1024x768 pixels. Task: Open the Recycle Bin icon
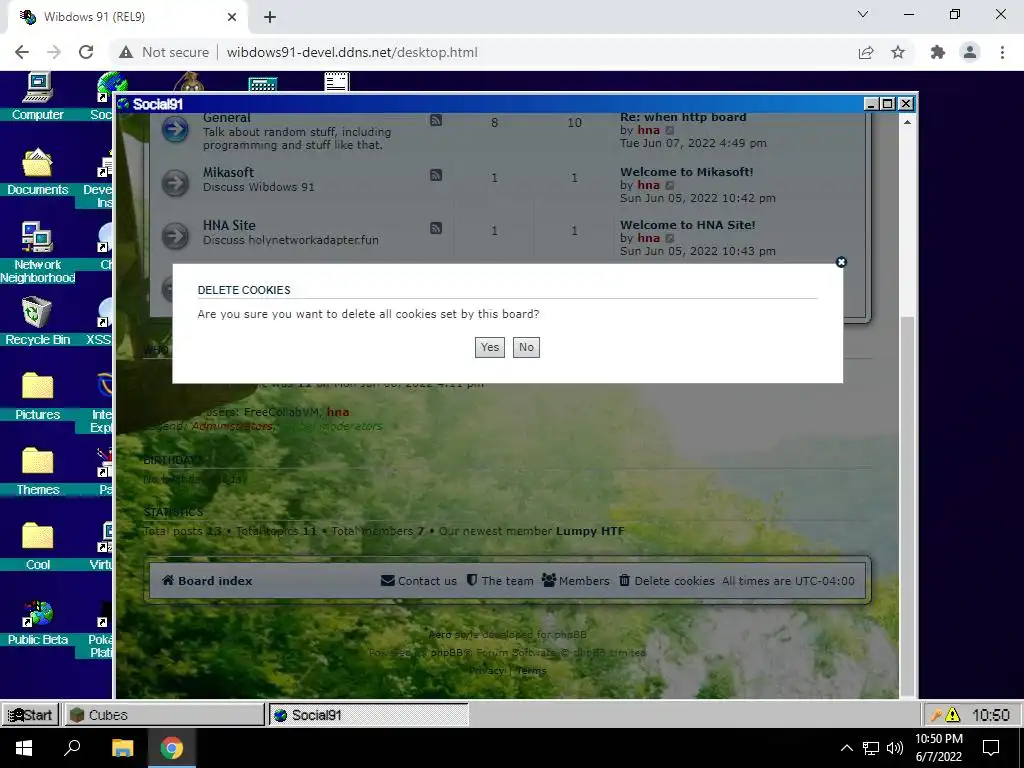(x=37, y=321)
